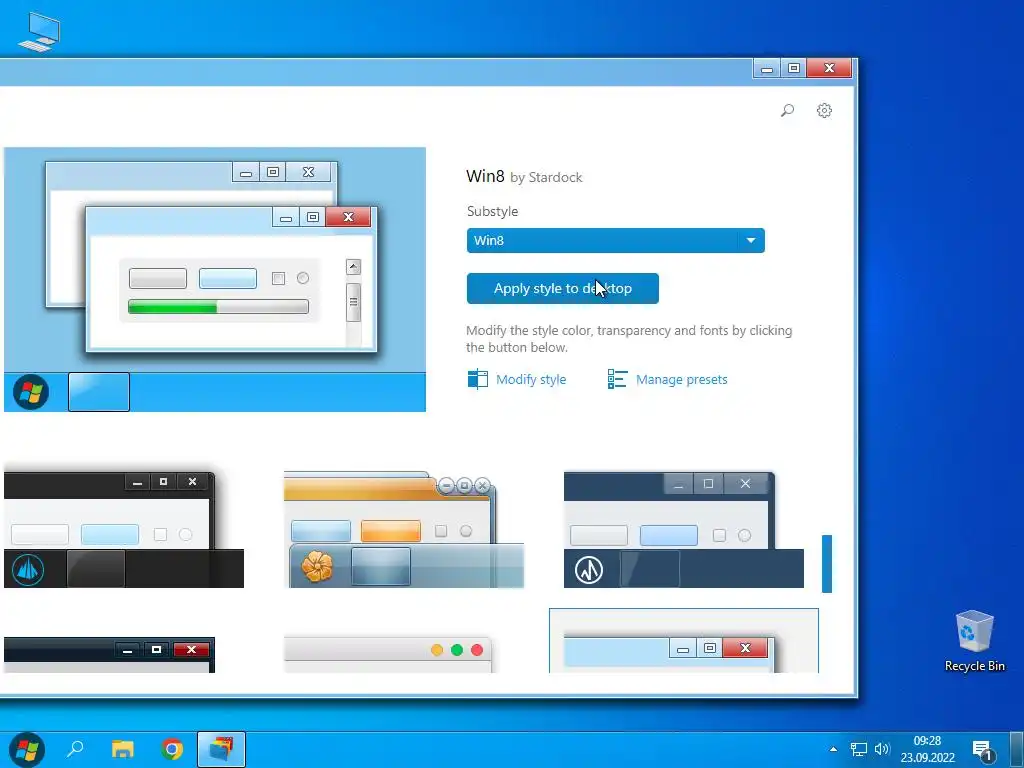Viewport: 1024px width, 768px height.
Task: Select the navy blue flat style thumbnail
Action: pos(684,530)
